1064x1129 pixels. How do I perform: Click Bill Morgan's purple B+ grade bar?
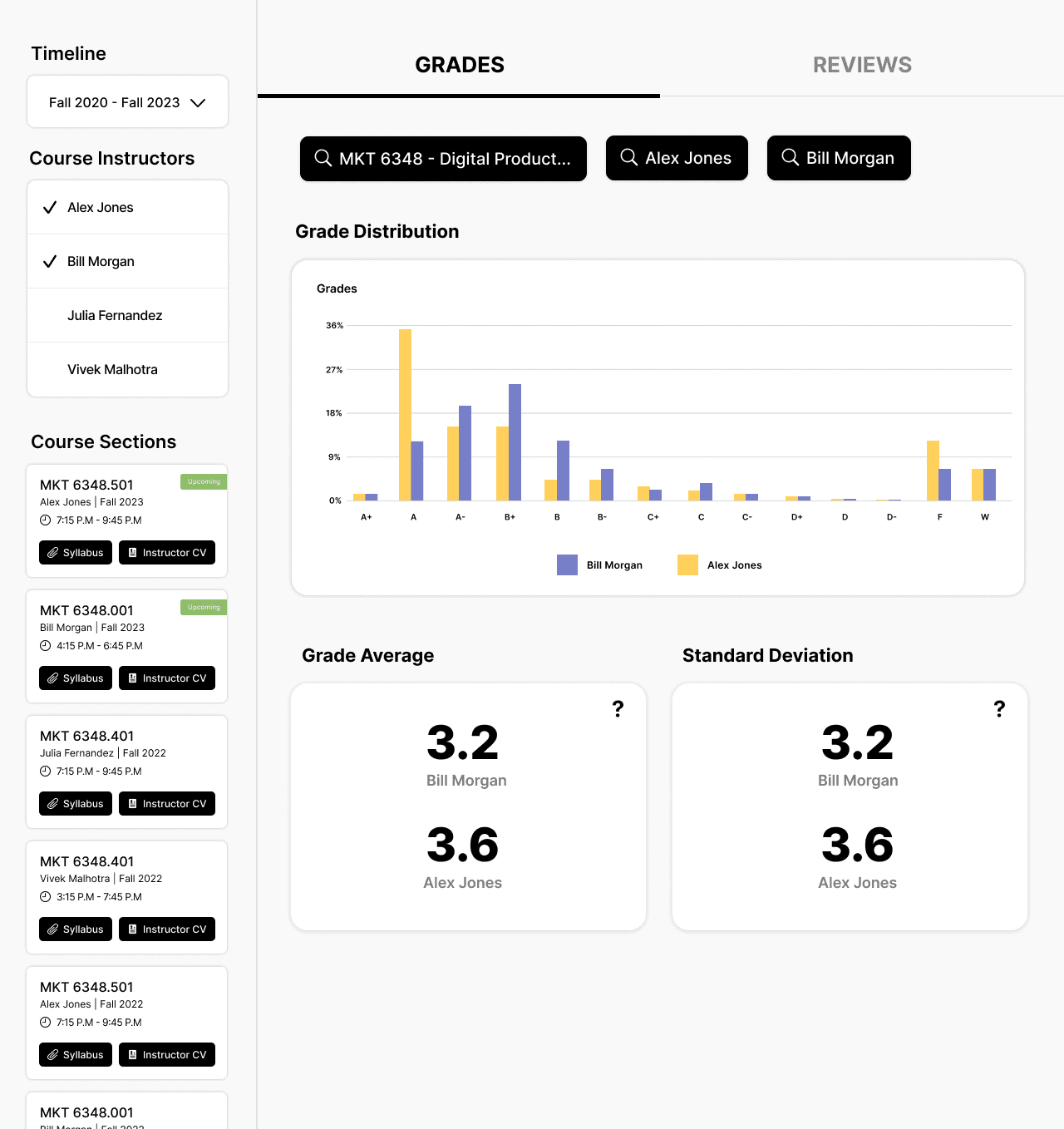pyautogui.click(x=515, y=442)
